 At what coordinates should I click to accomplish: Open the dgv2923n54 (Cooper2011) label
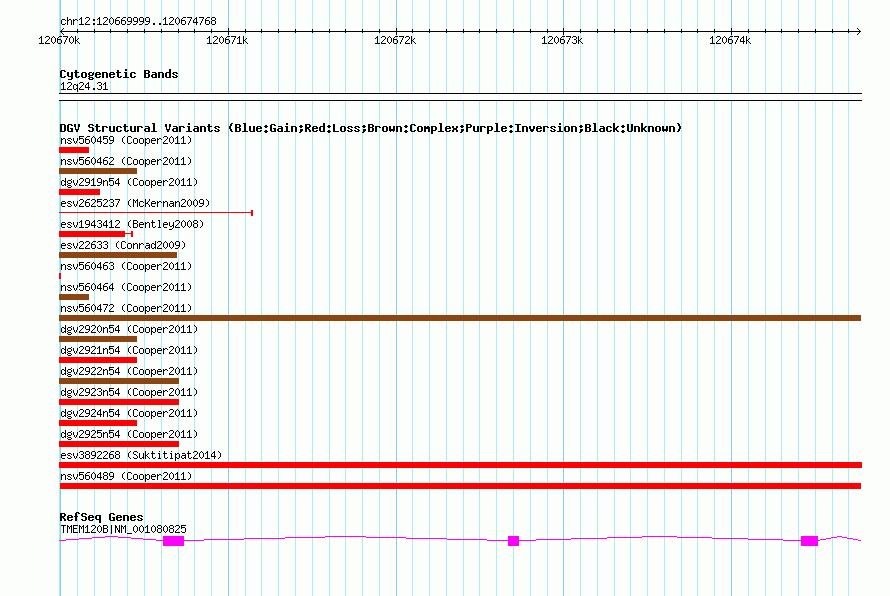click(x=129, y=392)
